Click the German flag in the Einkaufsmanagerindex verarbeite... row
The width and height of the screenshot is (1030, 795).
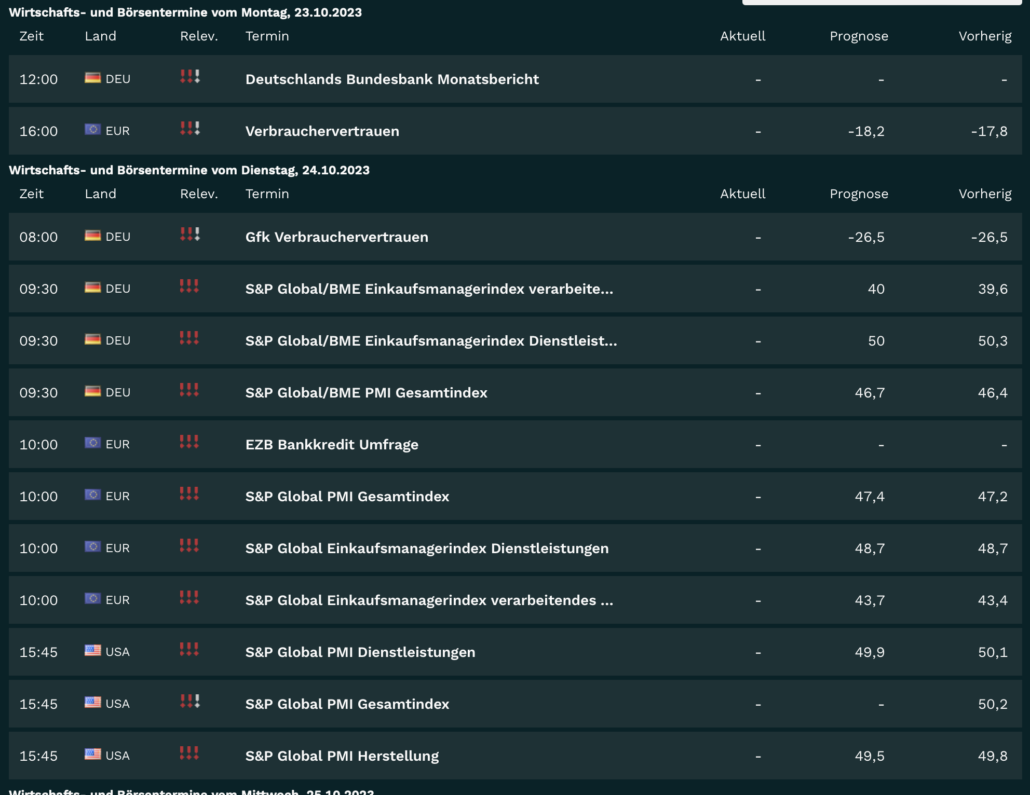point(93,288)
